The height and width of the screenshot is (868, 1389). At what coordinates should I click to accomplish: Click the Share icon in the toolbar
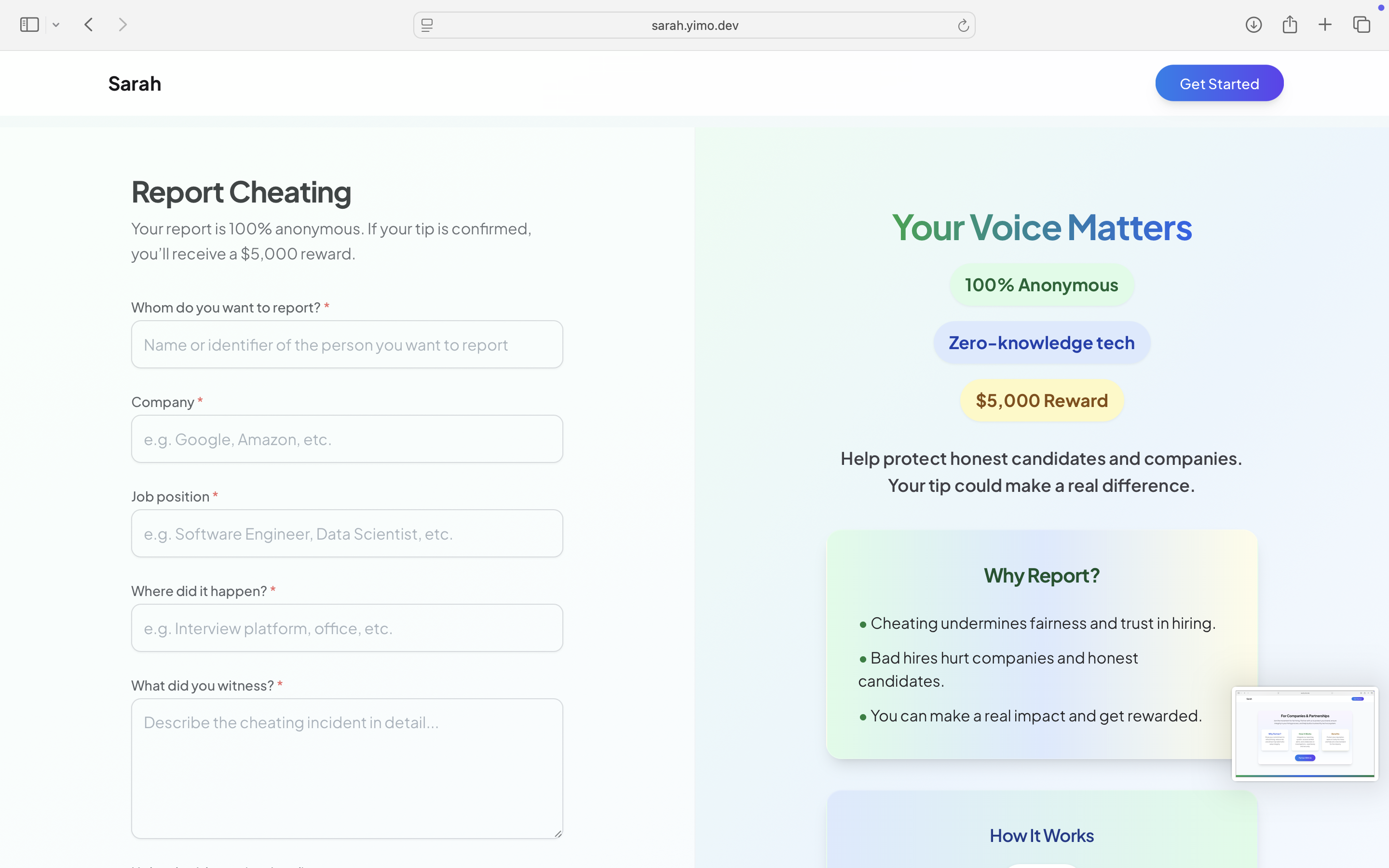tap(1290, 25)
